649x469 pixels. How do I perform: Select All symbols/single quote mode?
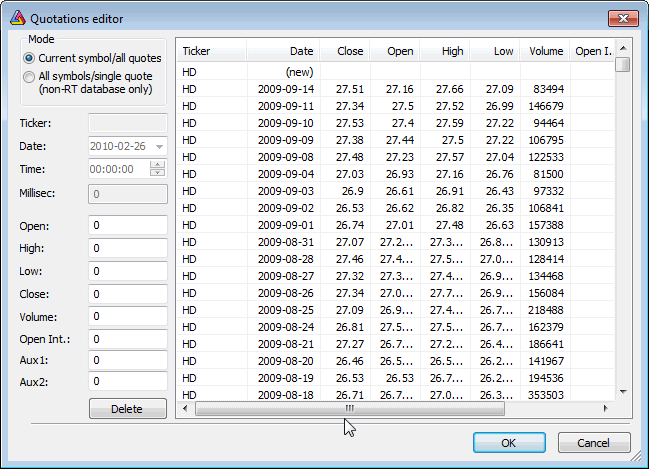click(x=29, y=76)
